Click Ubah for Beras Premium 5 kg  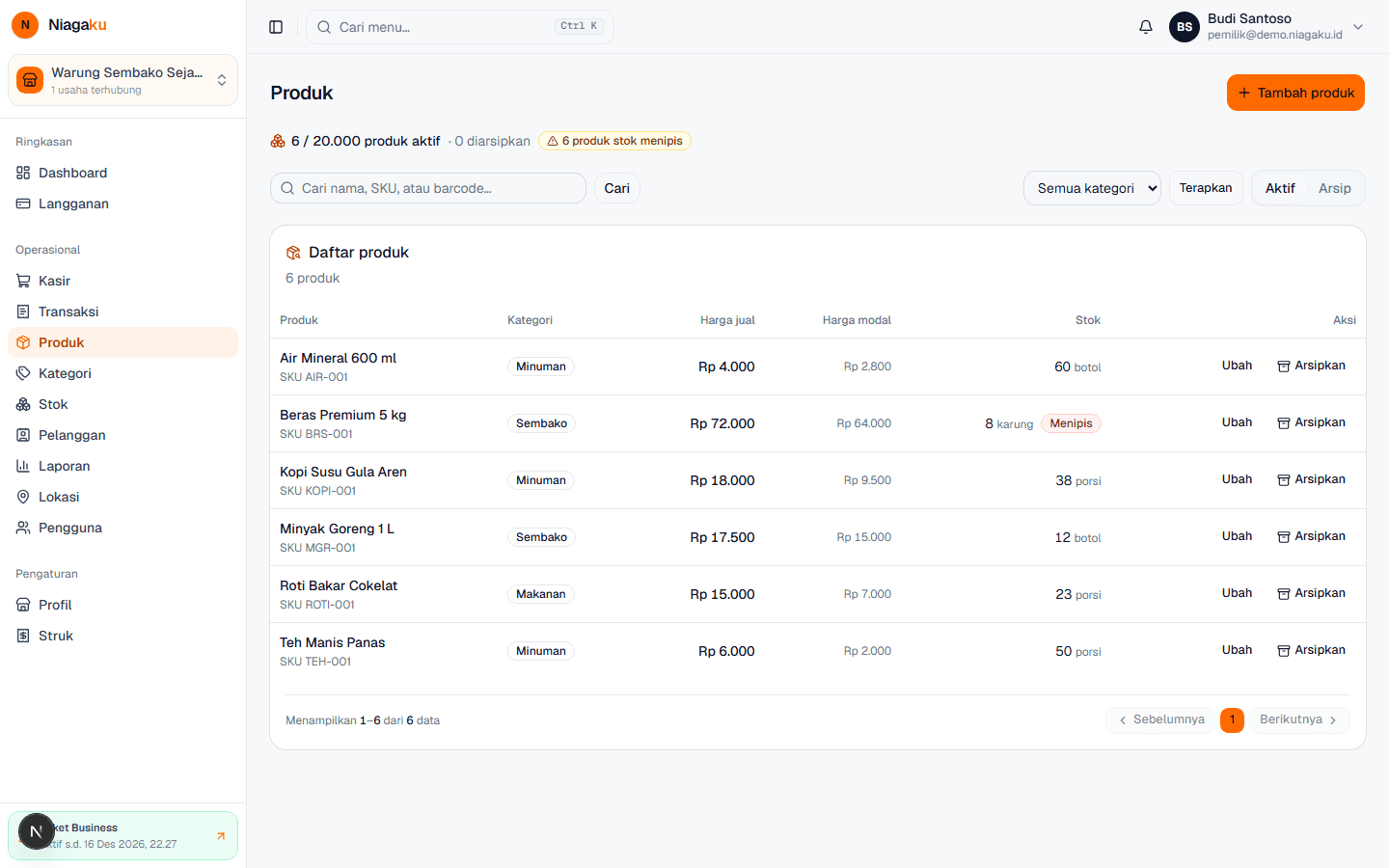1237,422
